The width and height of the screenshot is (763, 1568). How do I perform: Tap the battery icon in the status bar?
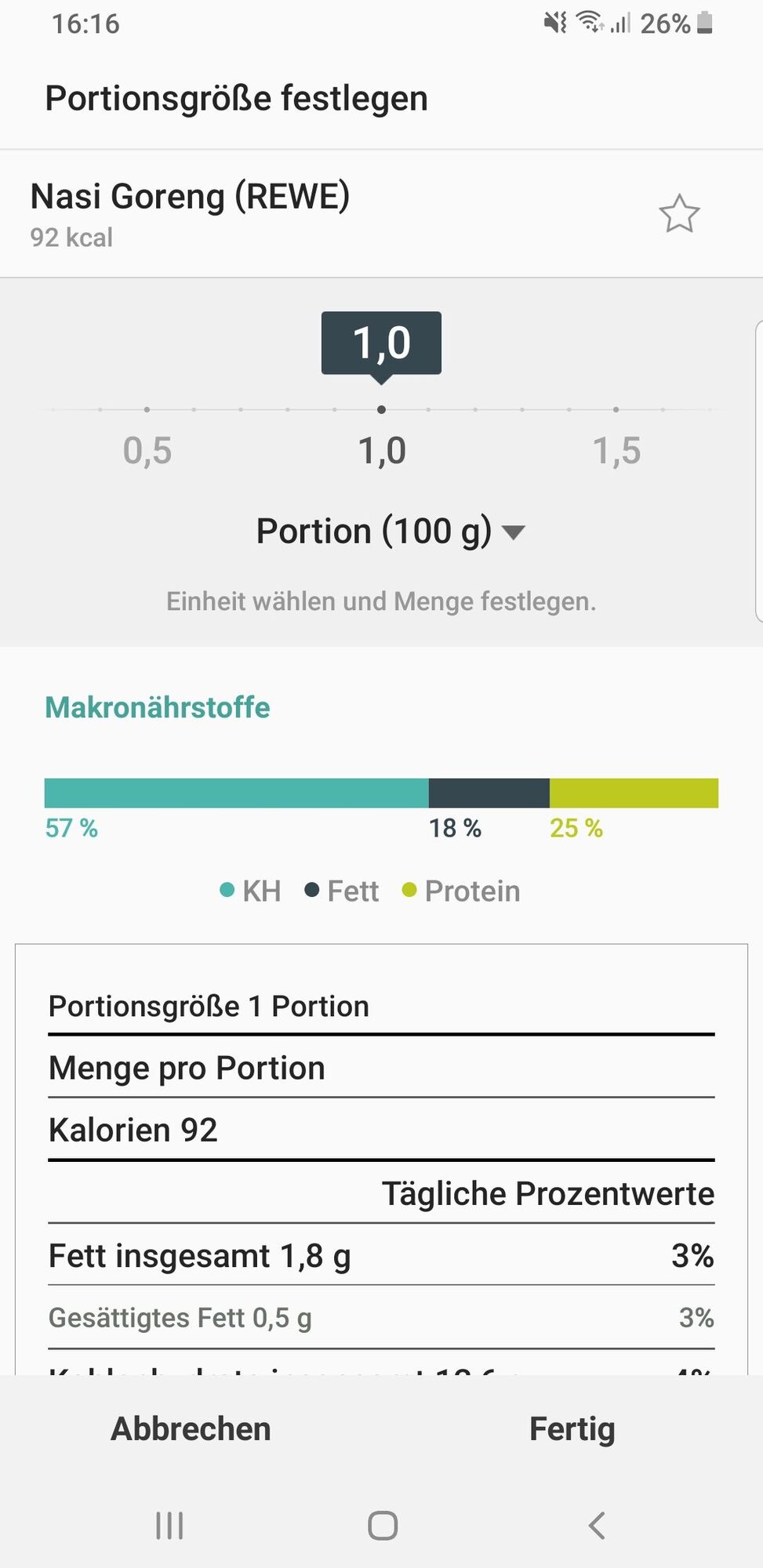(x=704, y=24)
